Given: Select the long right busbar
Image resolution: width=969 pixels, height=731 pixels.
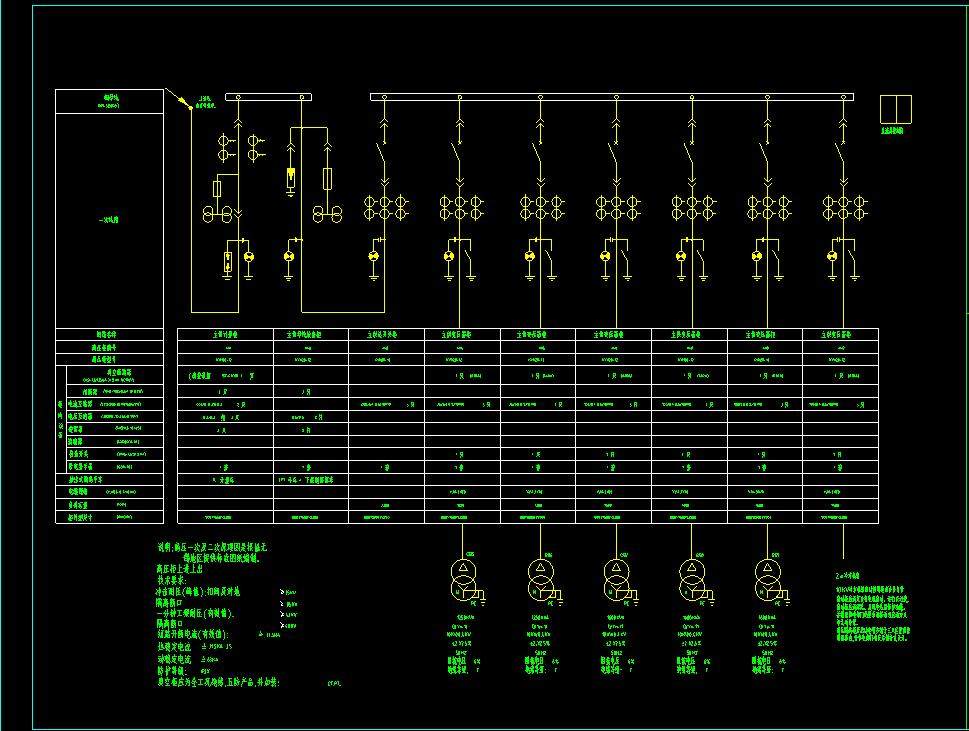Looking at the screenshot, I should [x=611, y=97].
